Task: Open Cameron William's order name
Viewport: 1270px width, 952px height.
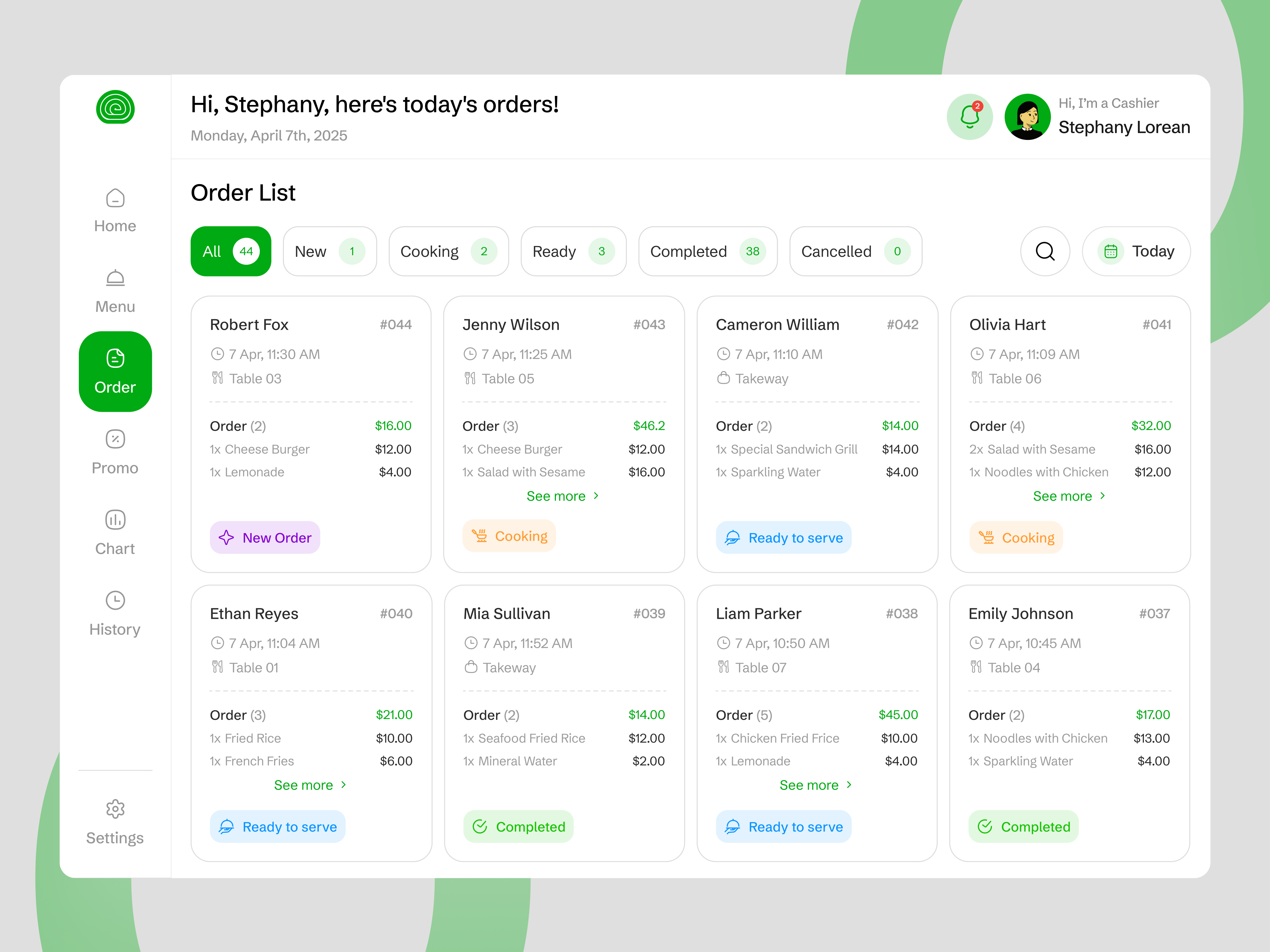Action: coord(777,325)
